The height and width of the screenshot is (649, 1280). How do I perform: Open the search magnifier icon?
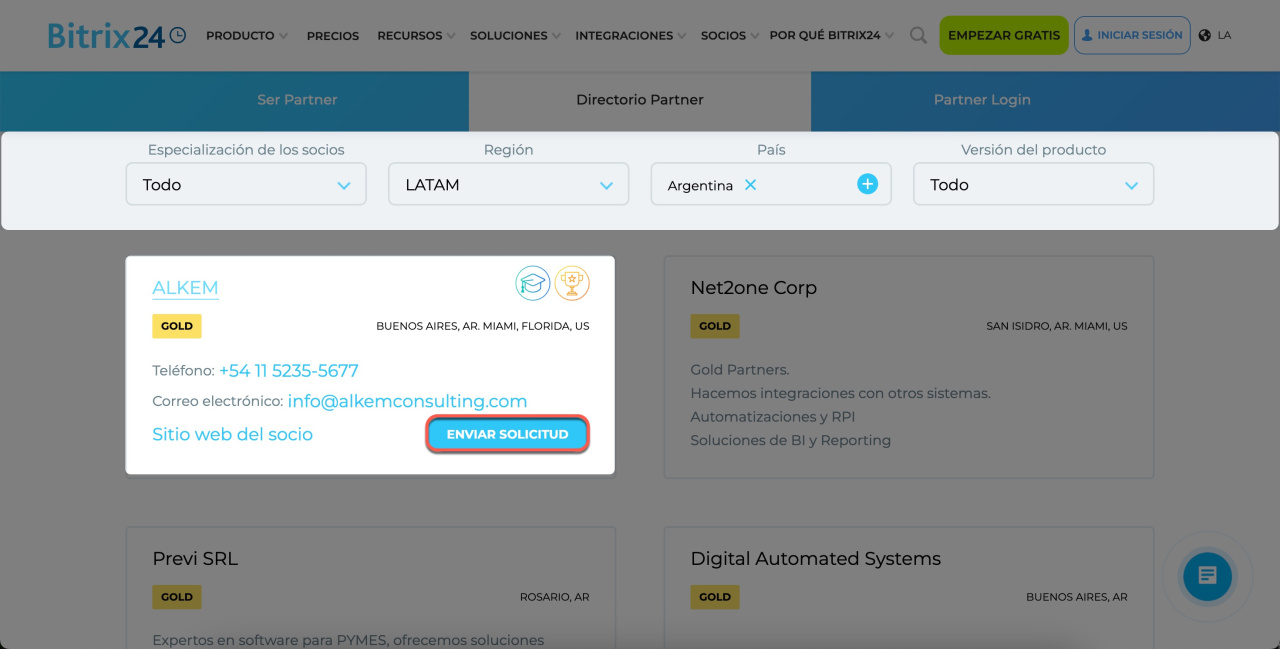point(918,35)
